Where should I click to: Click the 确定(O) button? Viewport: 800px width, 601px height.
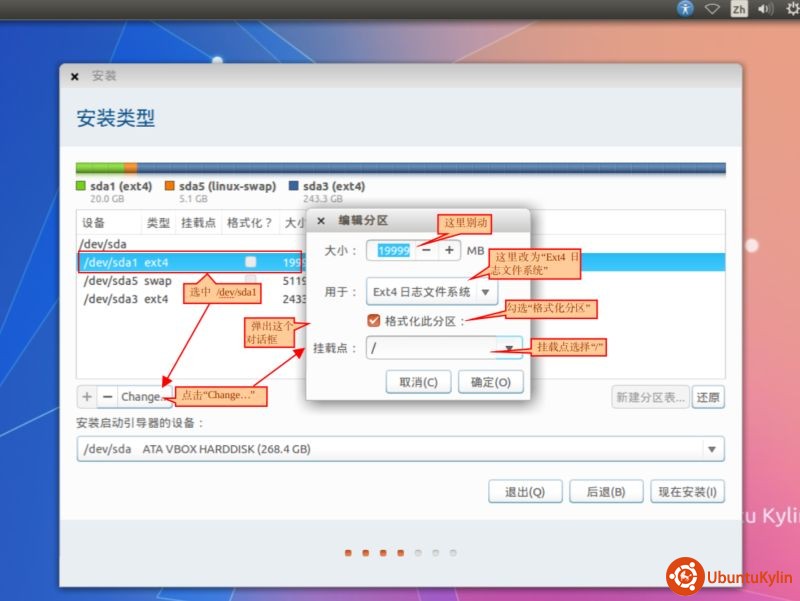click(x=490, y=382)
